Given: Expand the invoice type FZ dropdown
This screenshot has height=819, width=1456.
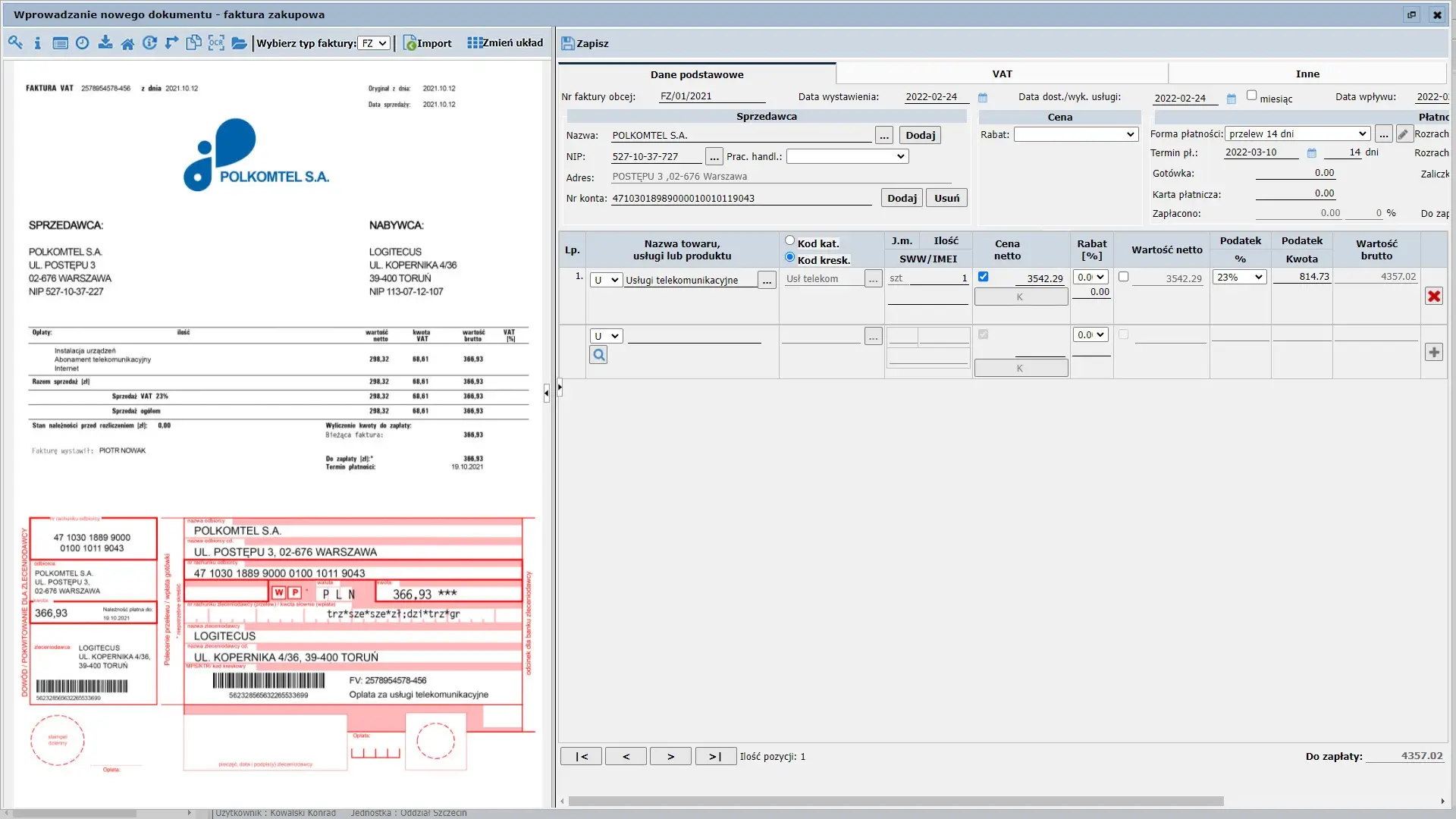Looking at the screenshot, I should click(x=375, y=43).
